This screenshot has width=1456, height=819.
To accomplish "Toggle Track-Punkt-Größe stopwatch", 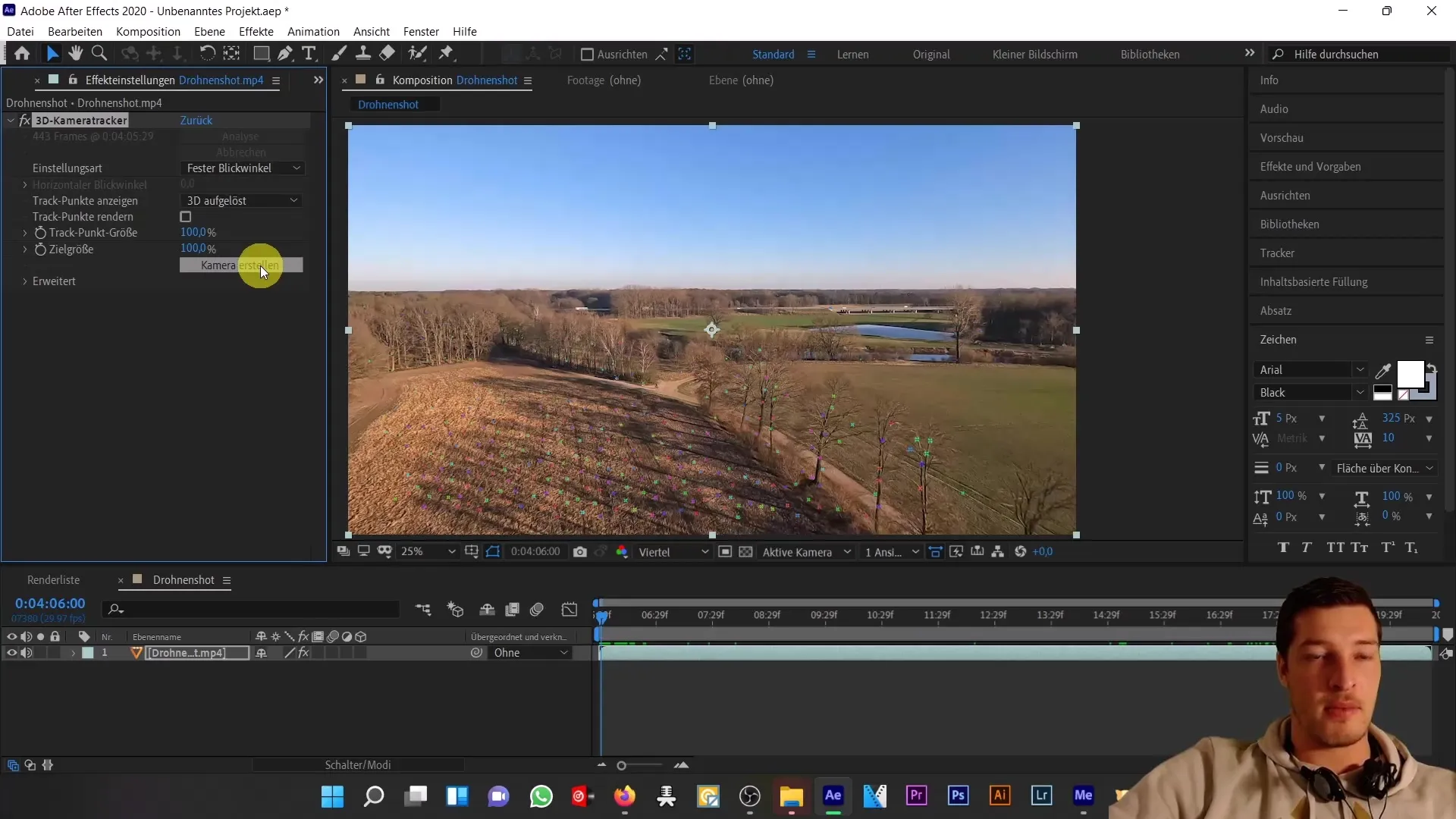I will [40, 233].
